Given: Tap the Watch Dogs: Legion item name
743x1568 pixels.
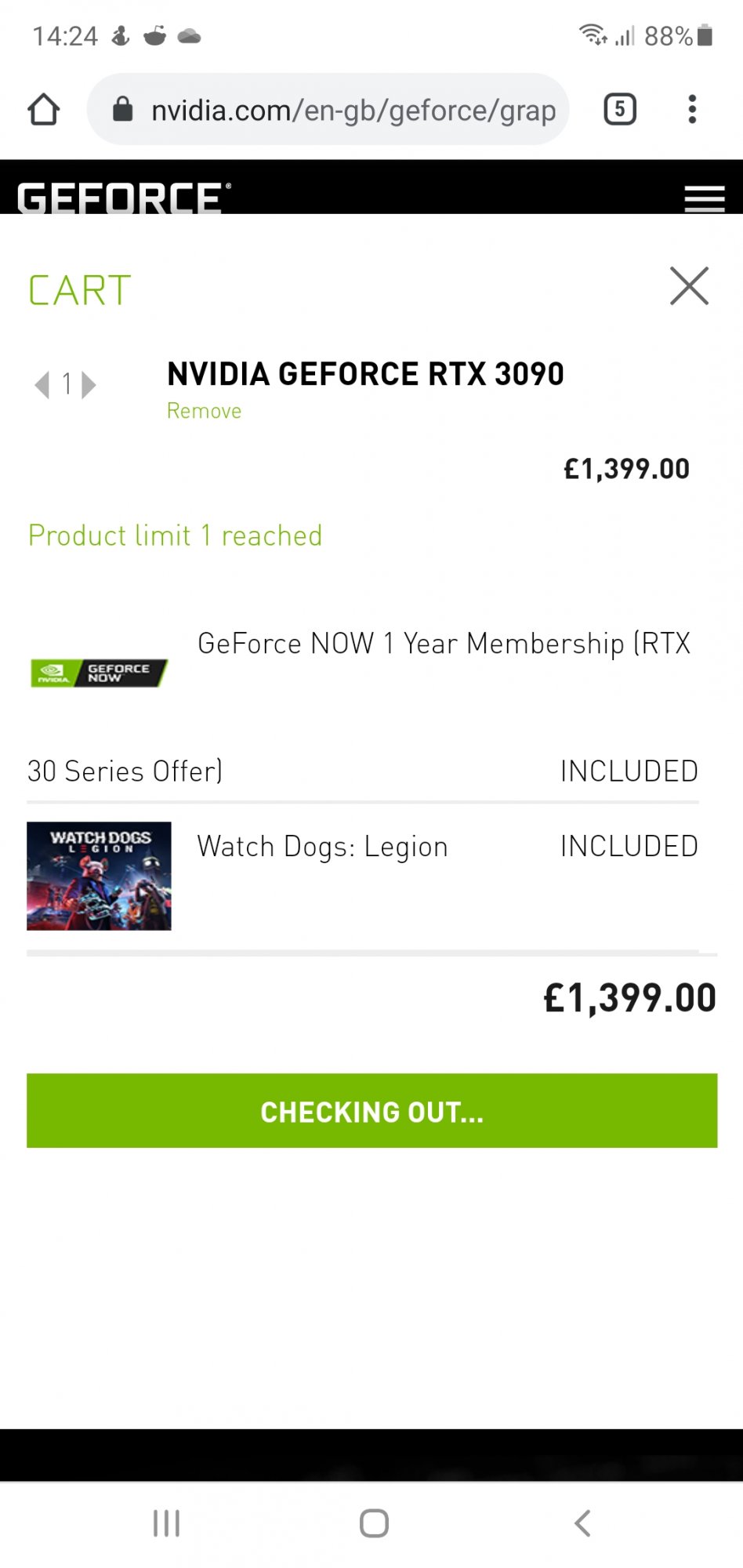Looking at the screenshot, I should 322,847.
